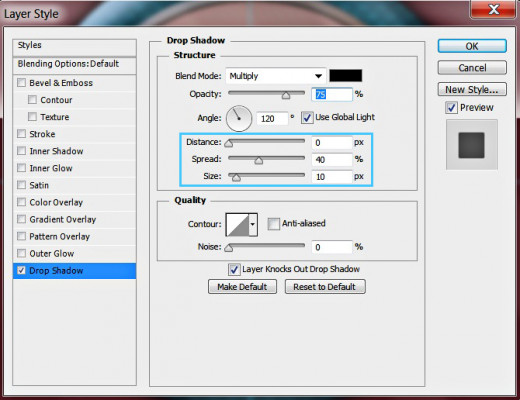Click the Make Default button

coord(242,287)
